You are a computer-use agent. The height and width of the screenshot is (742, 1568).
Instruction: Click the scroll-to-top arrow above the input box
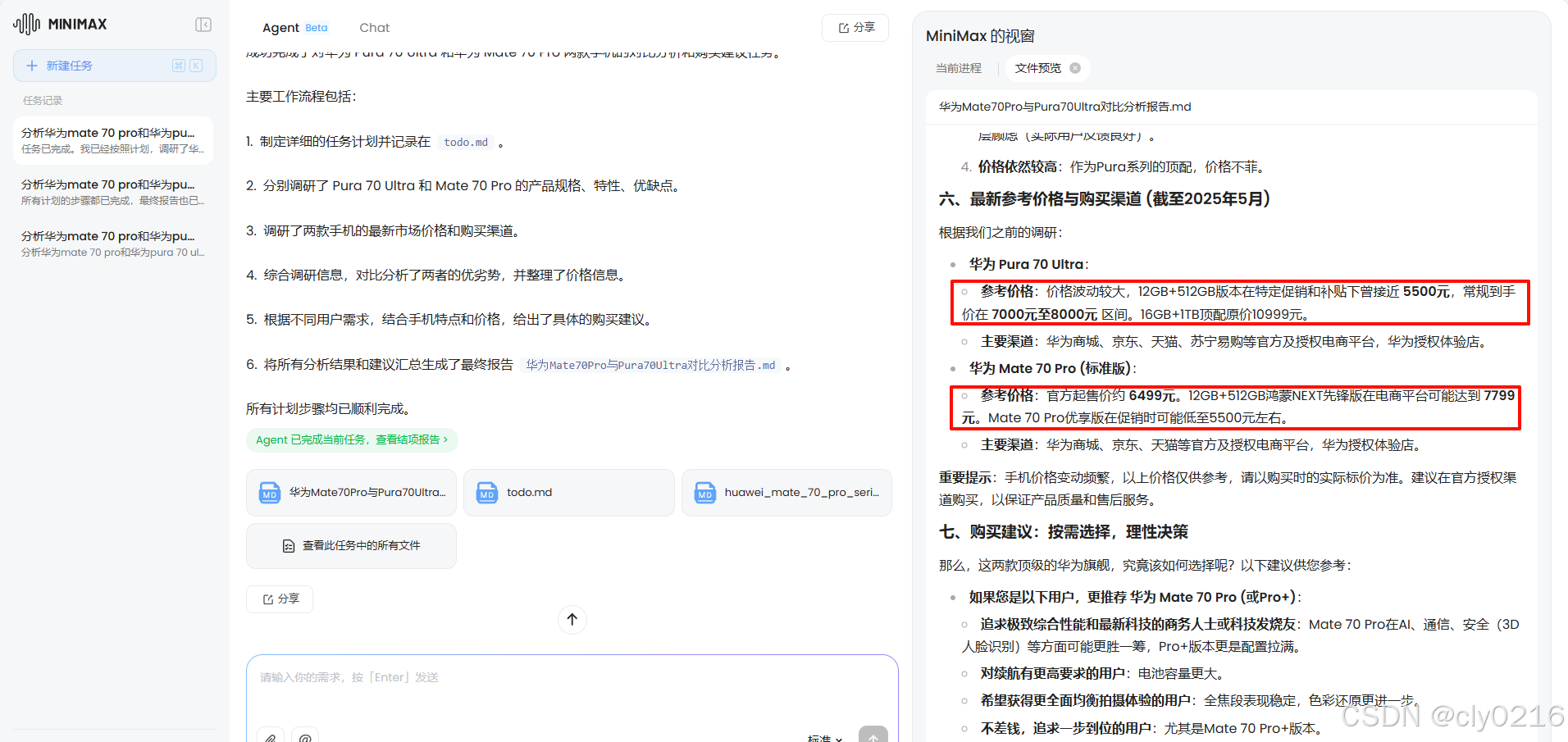[572, 619]
